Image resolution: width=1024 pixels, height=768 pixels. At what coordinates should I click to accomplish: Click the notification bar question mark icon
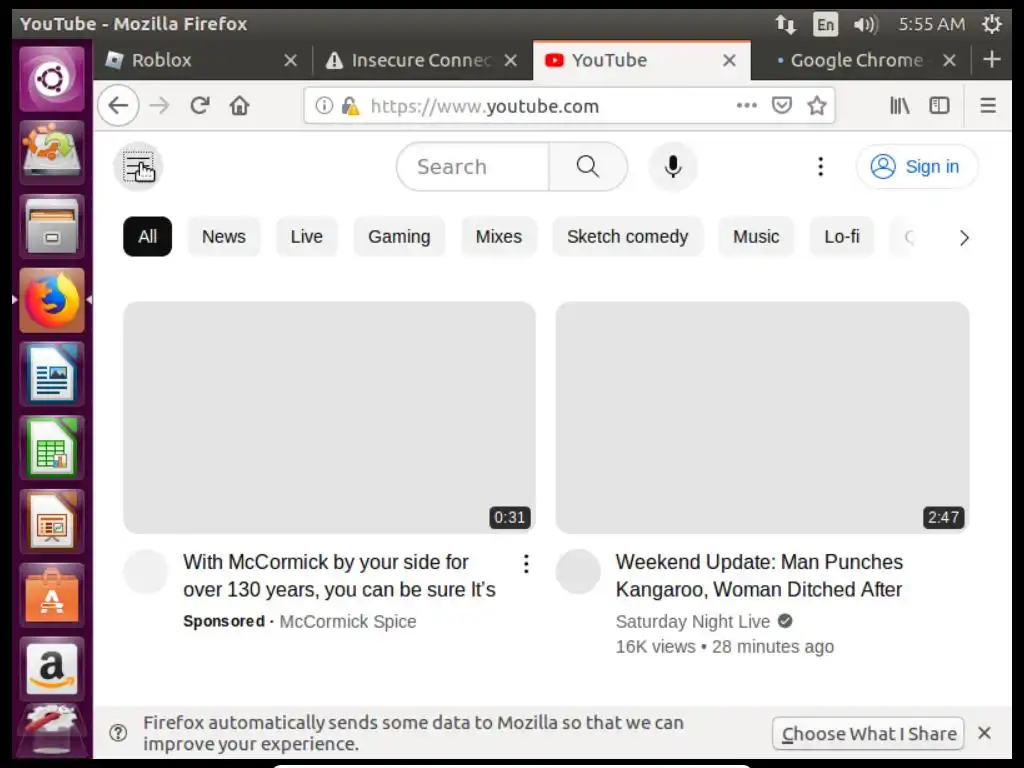click(118, 733)
